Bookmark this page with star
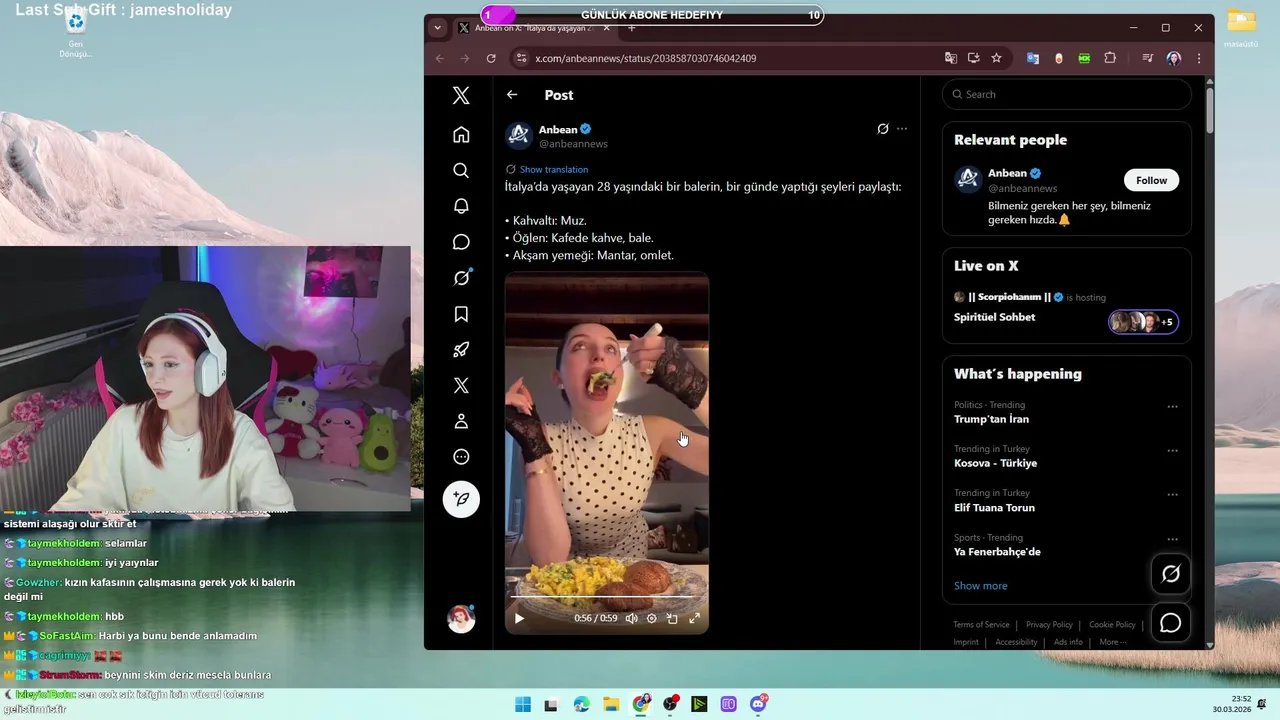The width and height of the screenshot is (1280, 720). tap(996, 58)
